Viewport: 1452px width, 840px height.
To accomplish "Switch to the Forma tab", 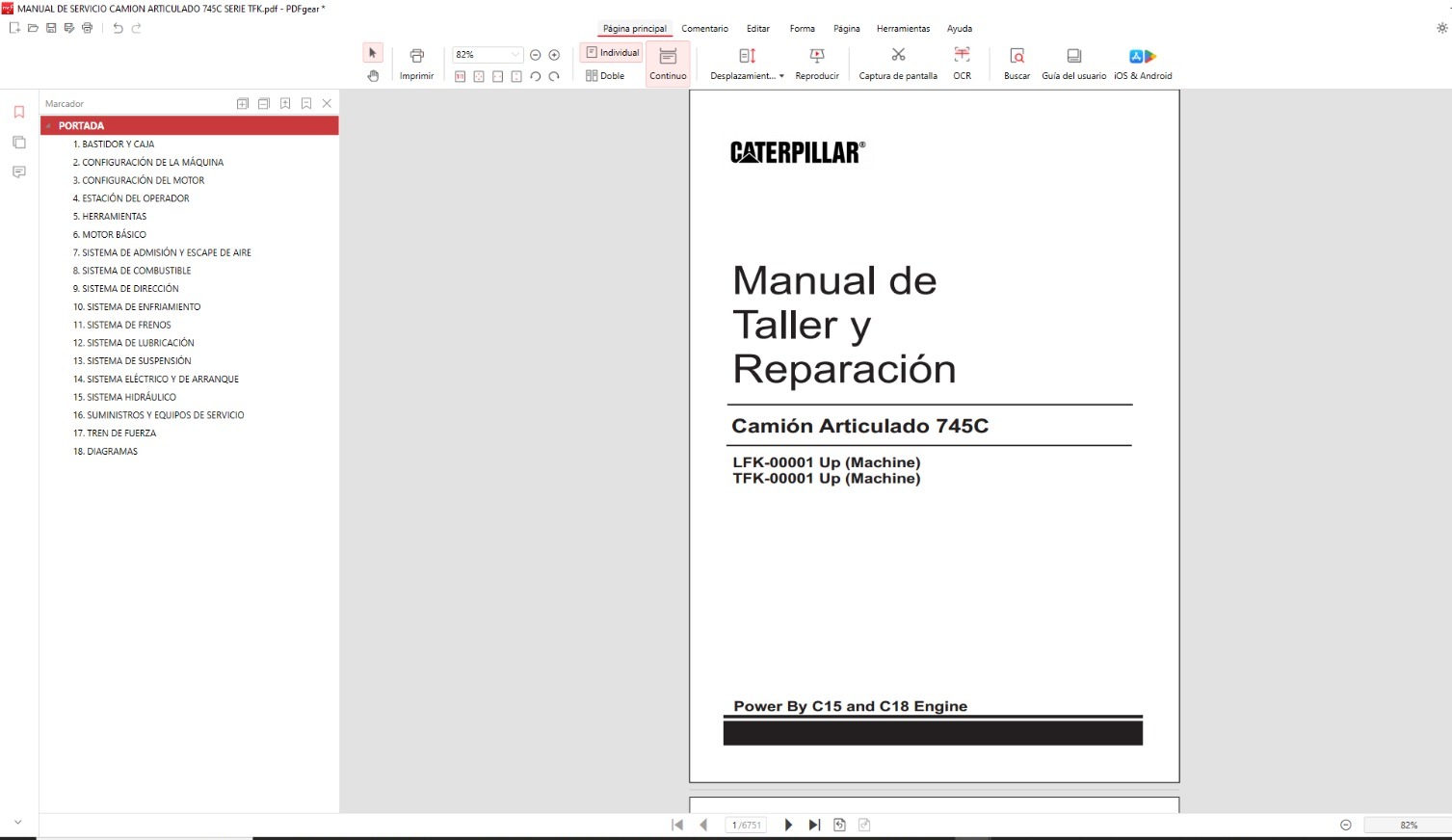I will click(802, 29).
